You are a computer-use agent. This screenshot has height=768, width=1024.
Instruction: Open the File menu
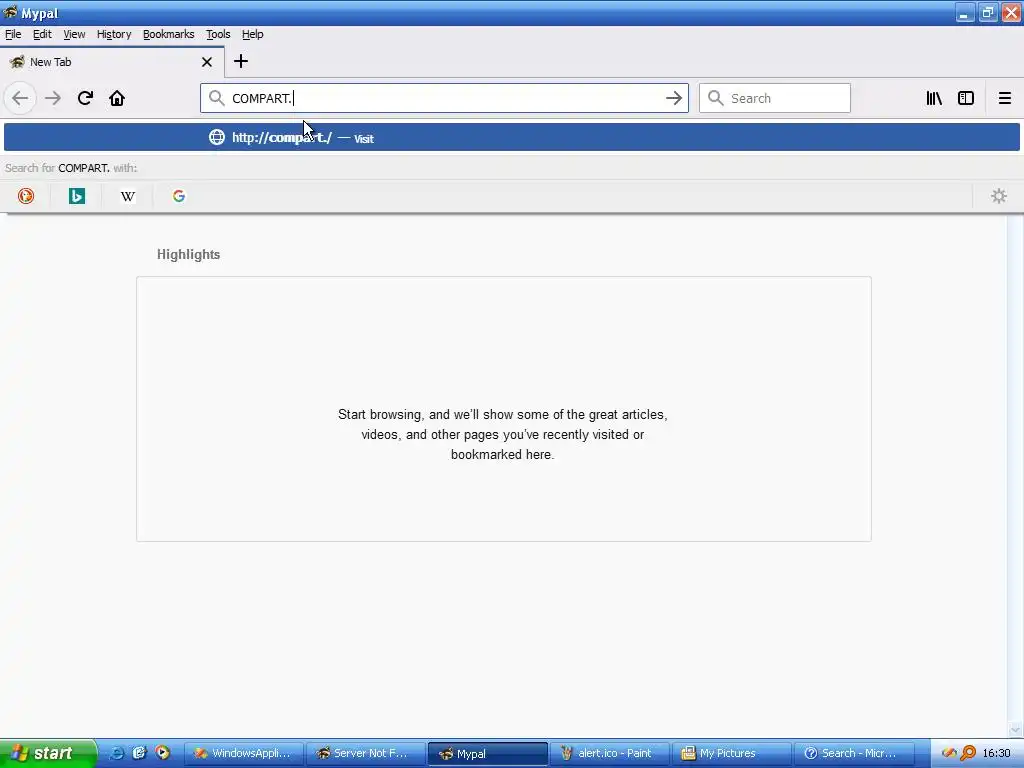click(x=13, y=34)
